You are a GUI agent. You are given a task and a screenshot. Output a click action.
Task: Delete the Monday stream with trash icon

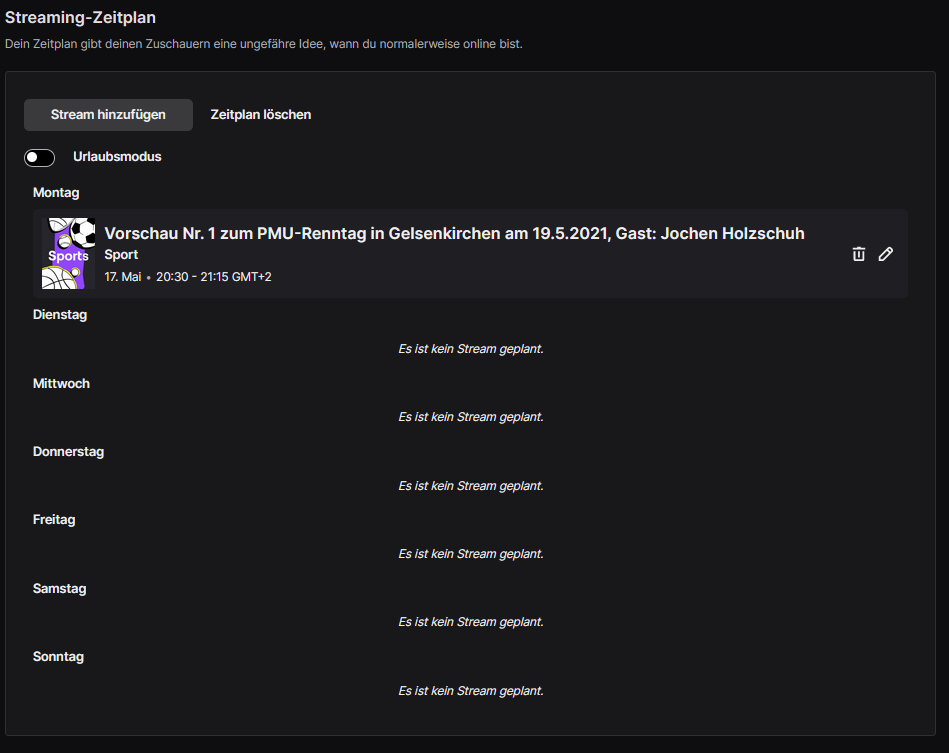pyautogui.click(x=858, y=254)
